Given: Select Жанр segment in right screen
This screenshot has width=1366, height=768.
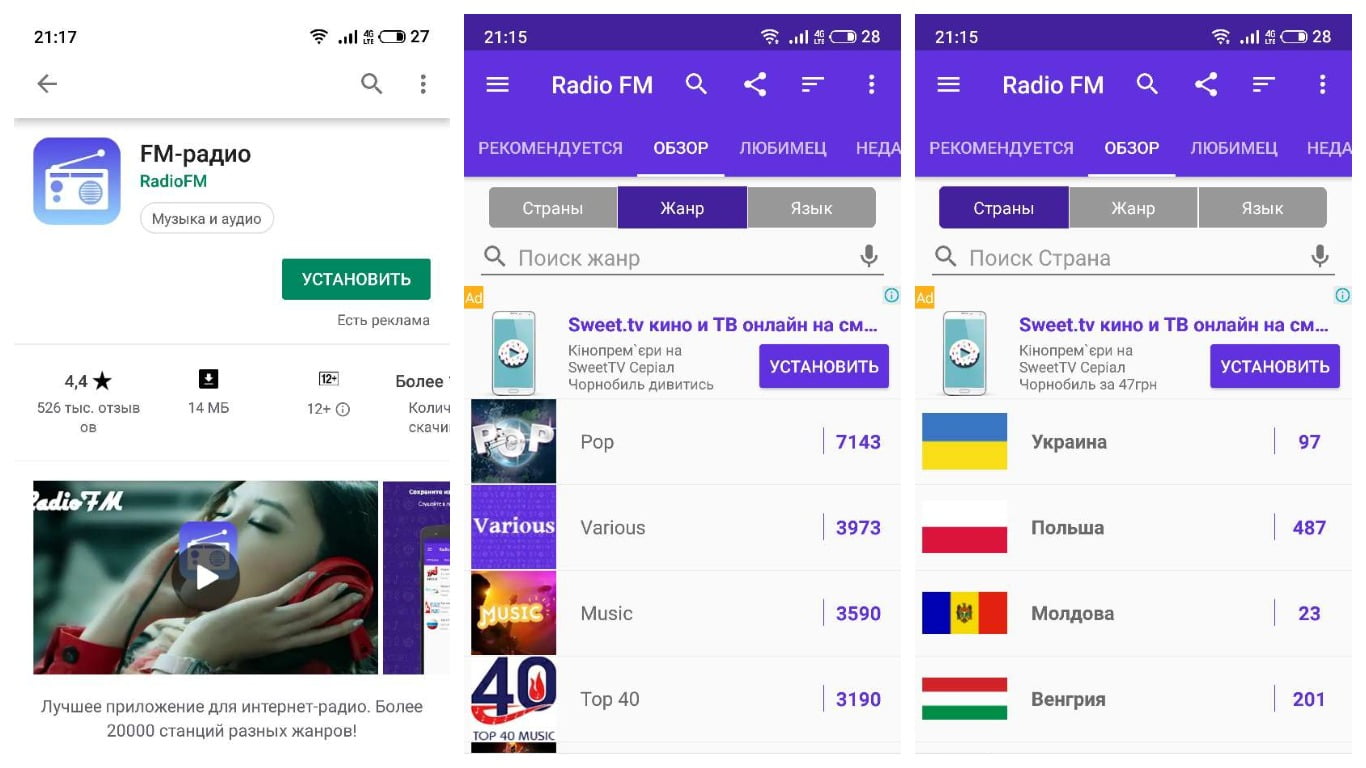Looking at the screenshot, I should [x=1133, y=208].
